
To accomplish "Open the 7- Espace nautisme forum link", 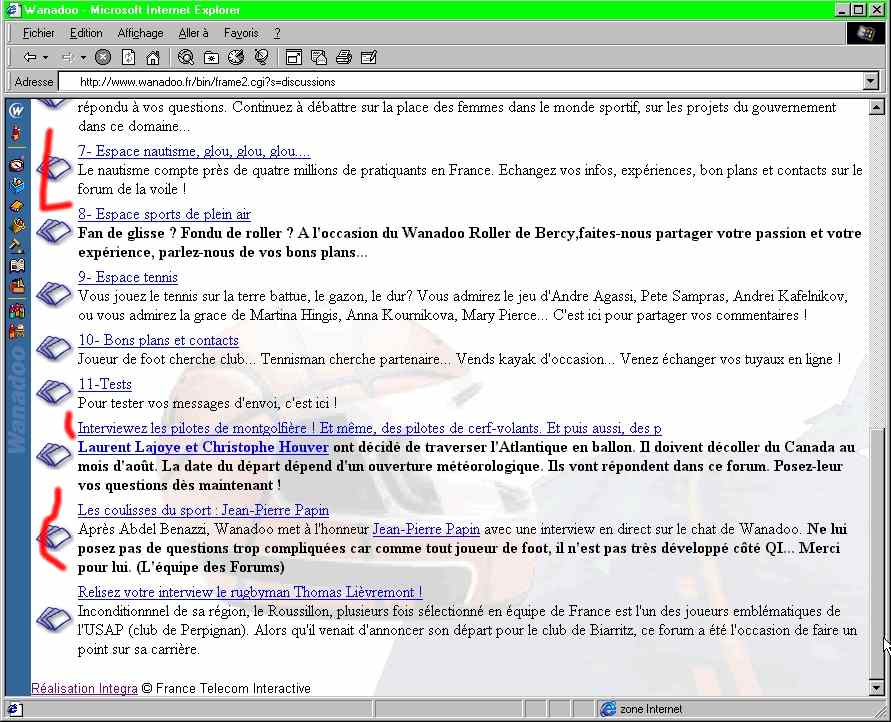I will 194,151.
